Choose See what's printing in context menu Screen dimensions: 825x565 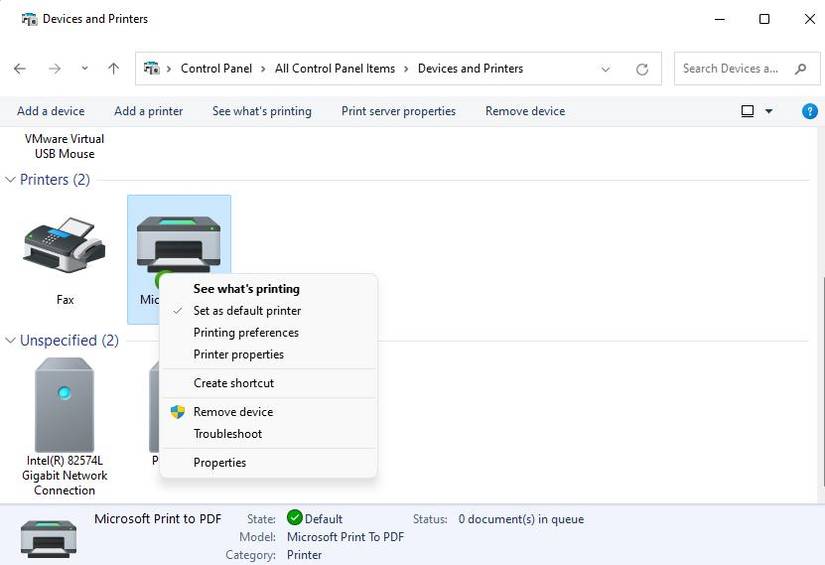tap(268, 289)
